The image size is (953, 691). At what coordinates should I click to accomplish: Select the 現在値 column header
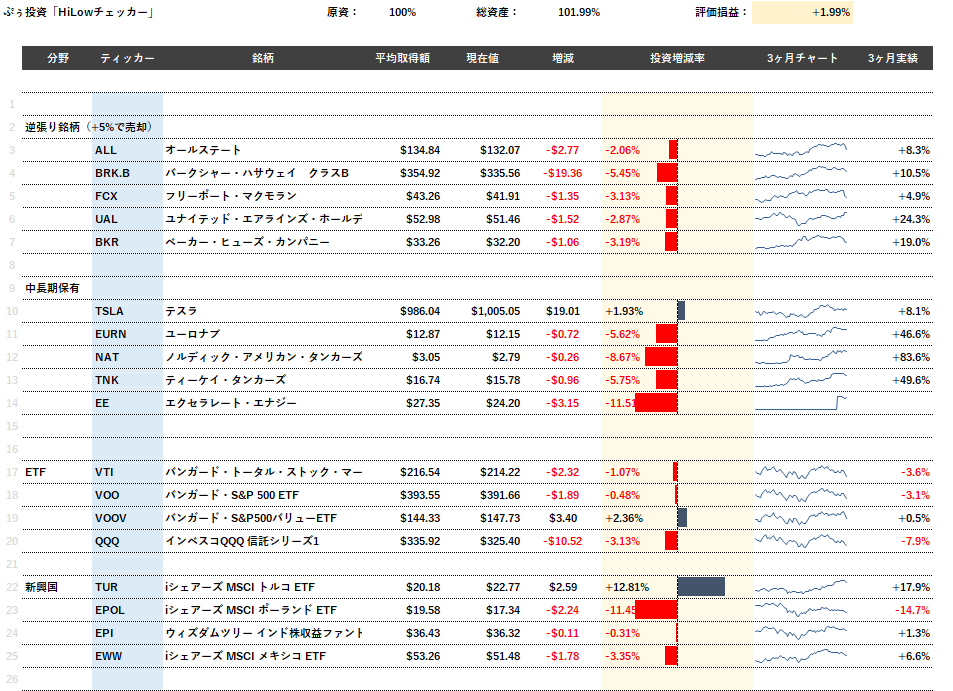(483, 58)
